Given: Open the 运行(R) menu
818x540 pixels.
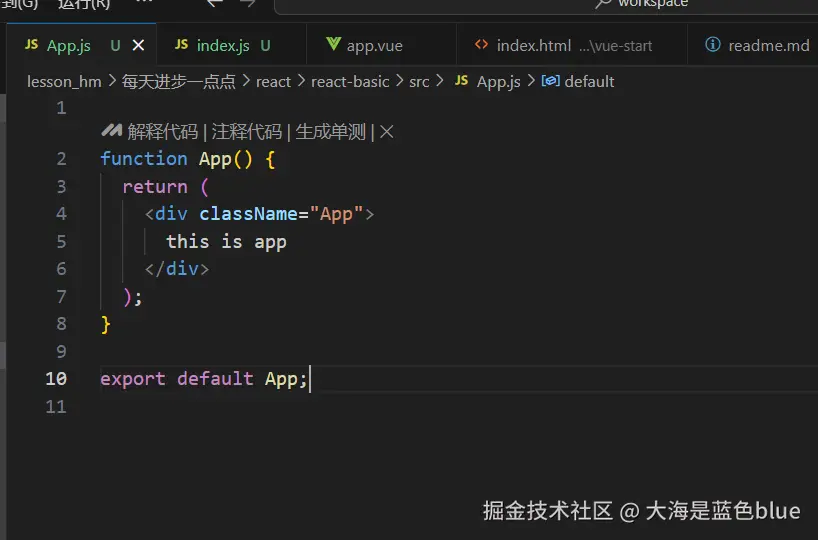Looking at the screenshot, I should [84, 3].
